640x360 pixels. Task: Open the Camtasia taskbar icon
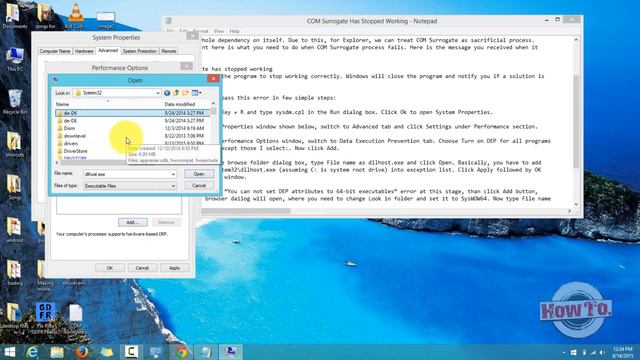131,352
